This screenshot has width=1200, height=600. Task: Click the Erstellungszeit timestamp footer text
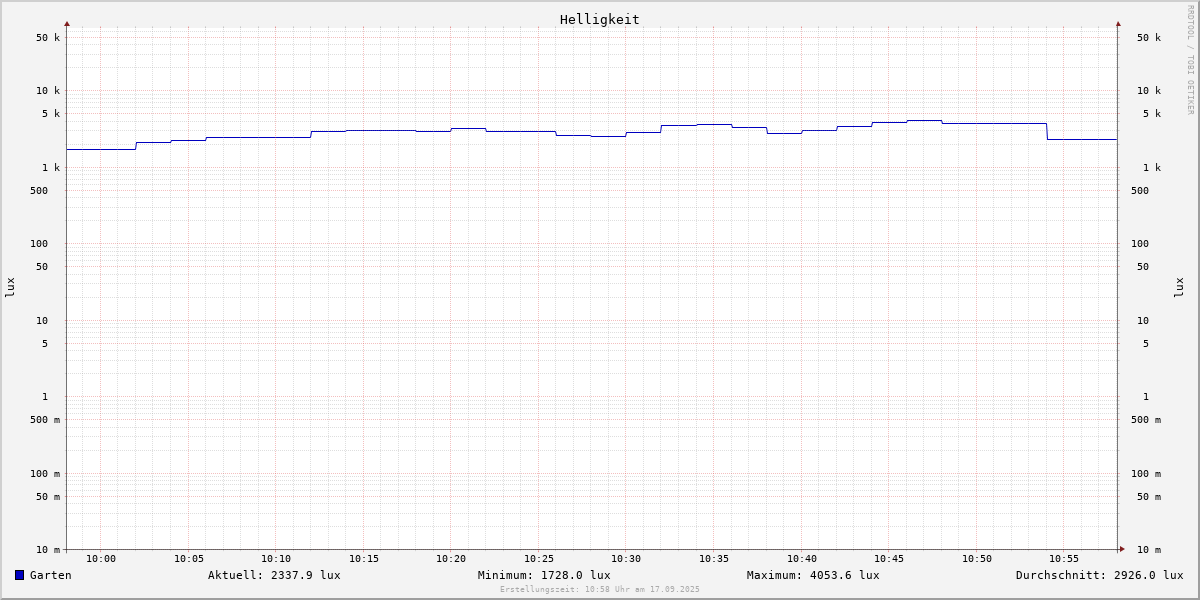600,590
